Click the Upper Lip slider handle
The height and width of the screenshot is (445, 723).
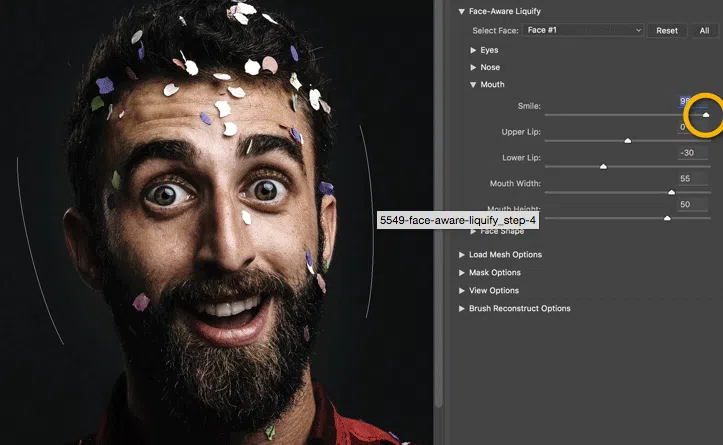pyautogui.click(x=628, y=140)
